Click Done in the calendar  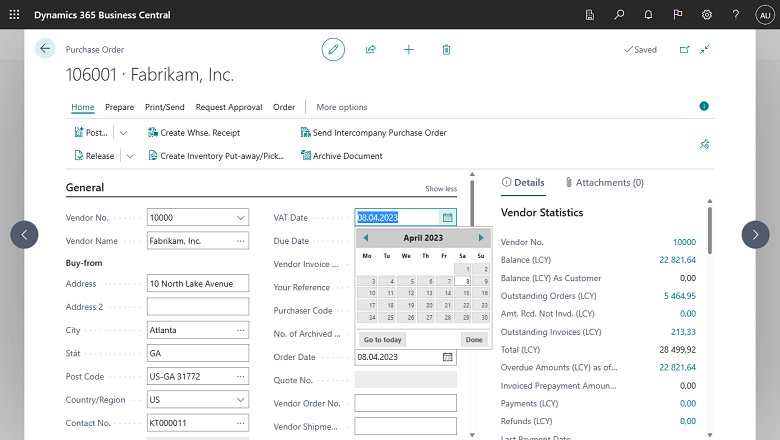click(x=474, y=340)
